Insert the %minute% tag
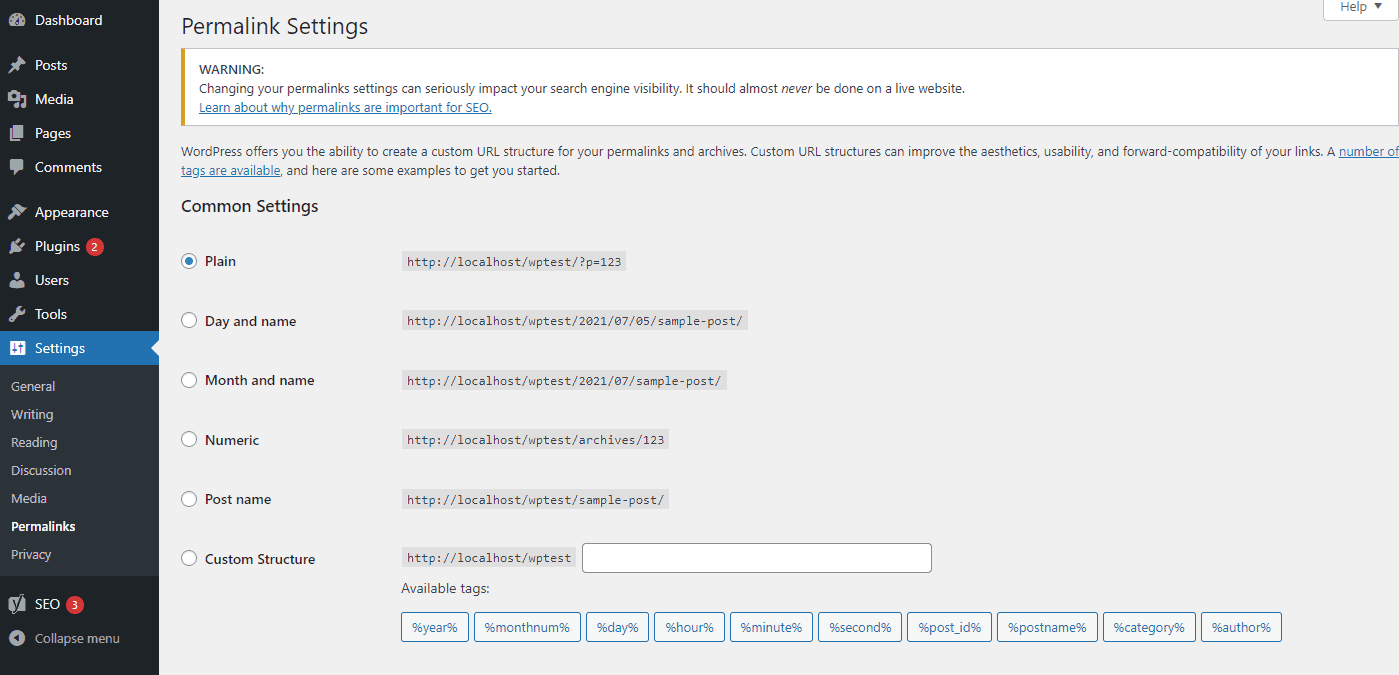Viewport: 1399px width, 675px height. [771, 627]
